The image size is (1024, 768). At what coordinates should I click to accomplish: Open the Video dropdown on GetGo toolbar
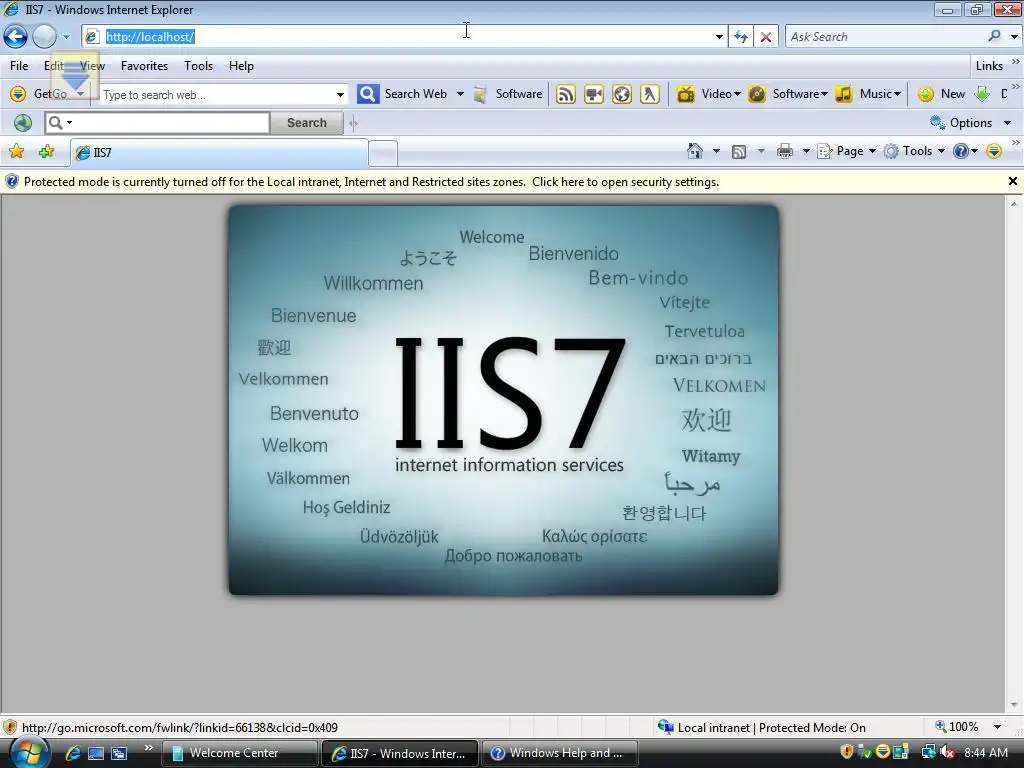coord(737,94)
